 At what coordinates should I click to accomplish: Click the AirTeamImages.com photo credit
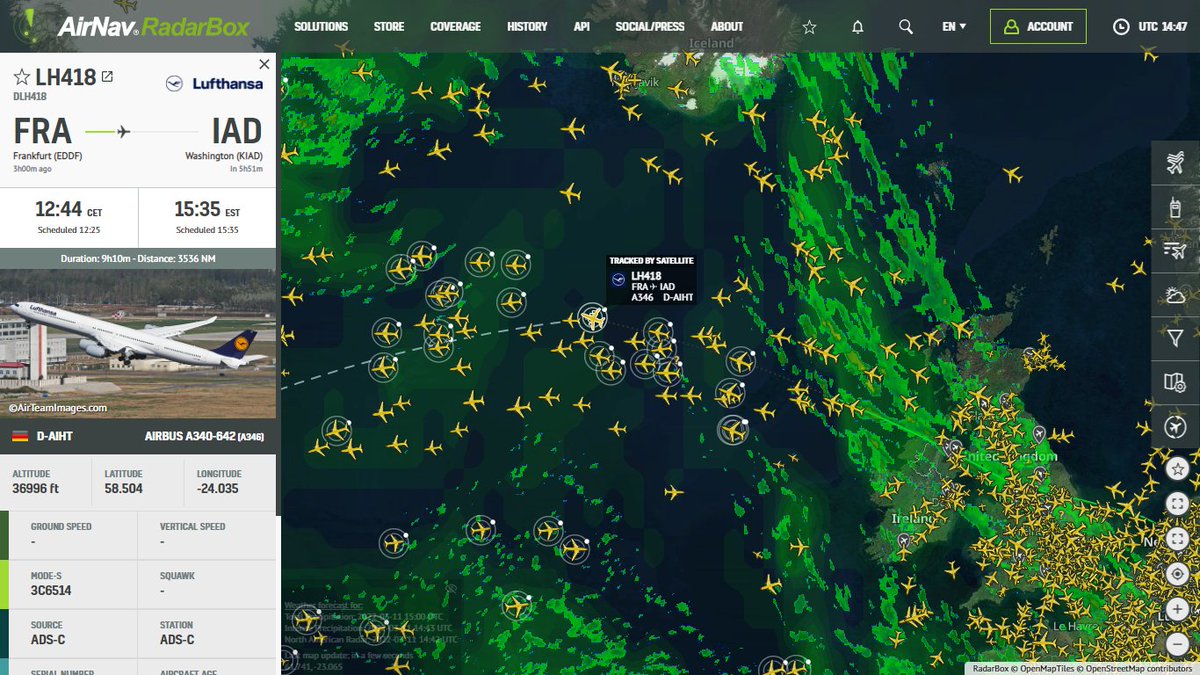(58, 408)
